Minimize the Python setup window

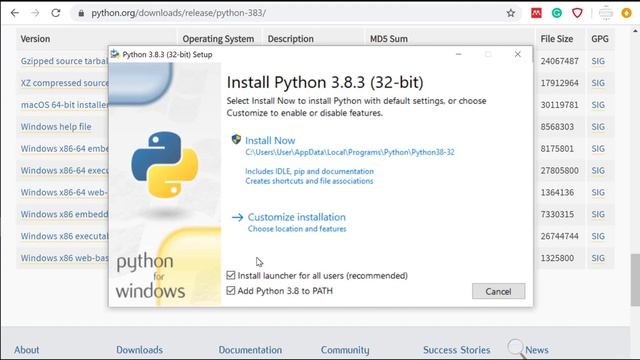tap(459, 54)
